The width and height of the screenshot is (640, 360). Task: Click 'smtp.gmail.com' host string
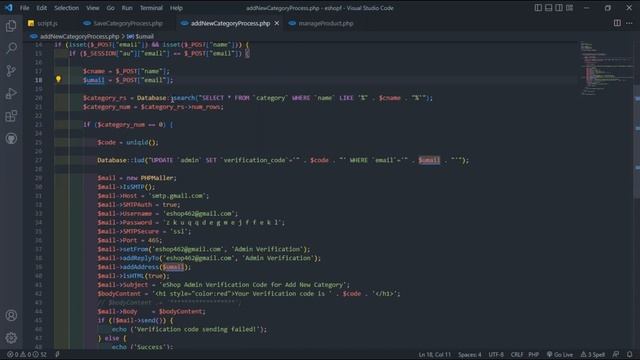[x=178, y=196]
